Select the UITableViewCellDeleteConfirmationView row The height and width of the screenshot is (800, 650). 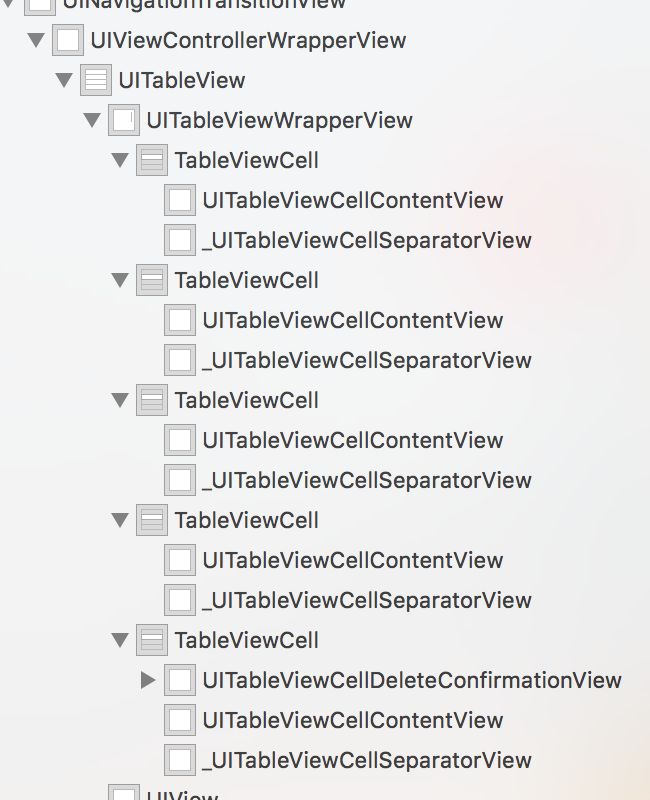381,680
